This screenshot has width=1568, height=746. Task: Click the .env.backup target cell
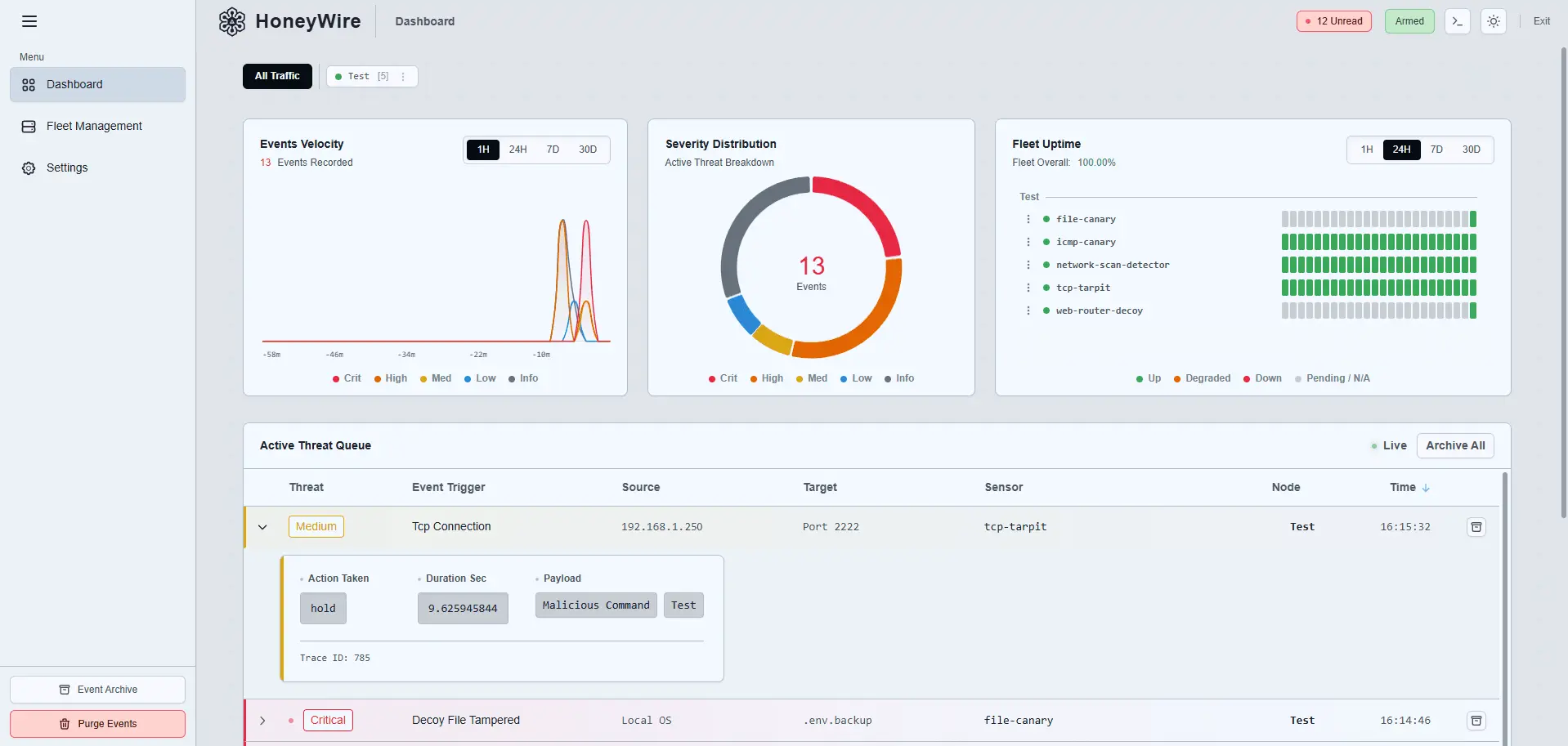click(838, 721)
